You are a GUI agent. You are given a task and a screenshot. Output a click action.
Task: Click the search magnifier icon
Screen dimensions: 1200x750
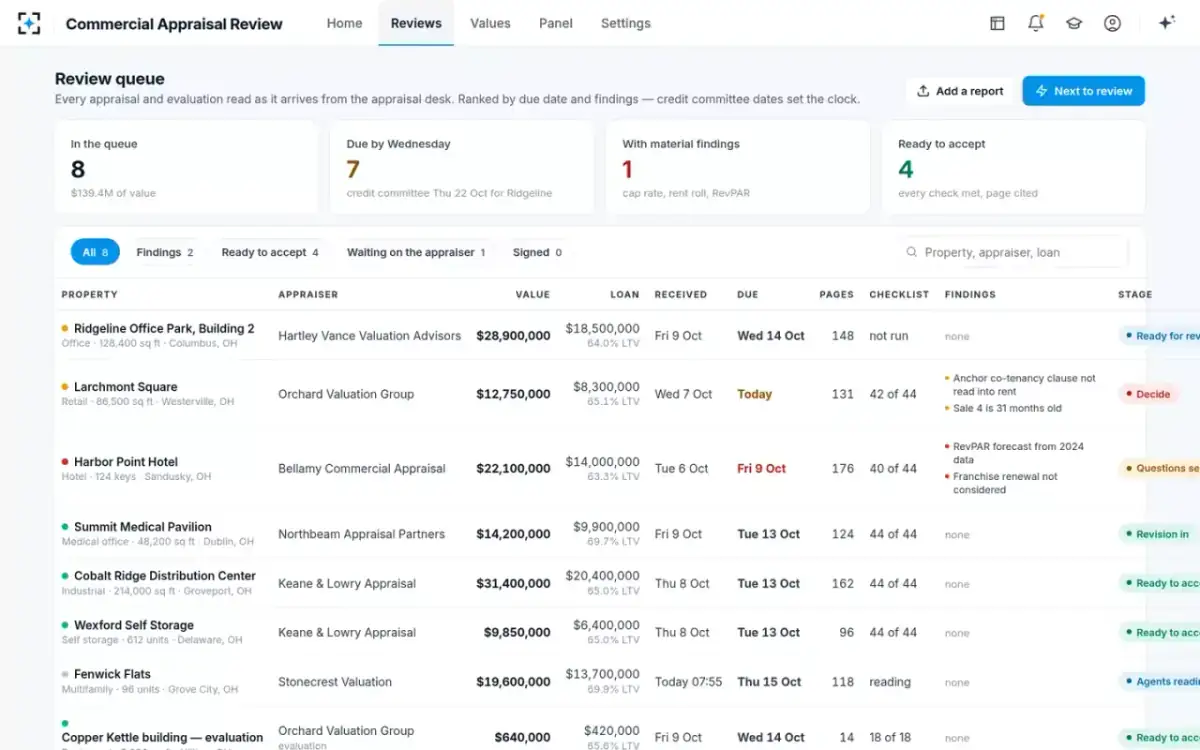coord(911,252)
